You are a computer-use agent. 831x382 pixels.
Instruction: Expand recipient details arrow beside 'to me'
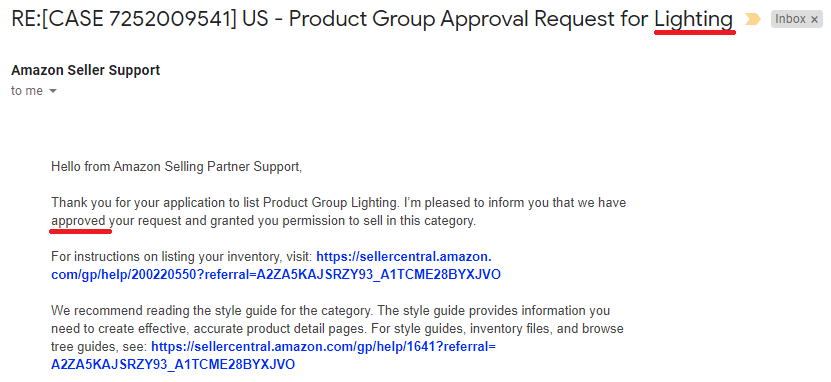(52, 91)
